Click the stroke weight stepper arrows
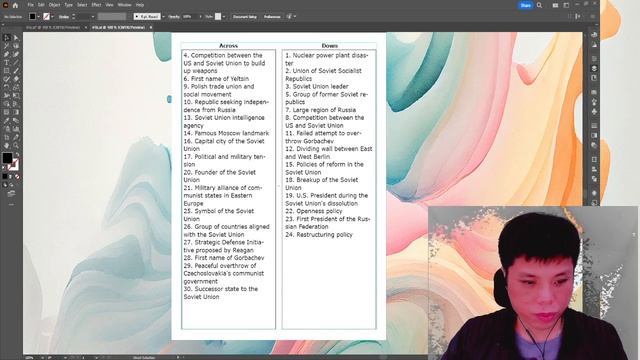Screen dimensions: 640x360 coord(73,17)
